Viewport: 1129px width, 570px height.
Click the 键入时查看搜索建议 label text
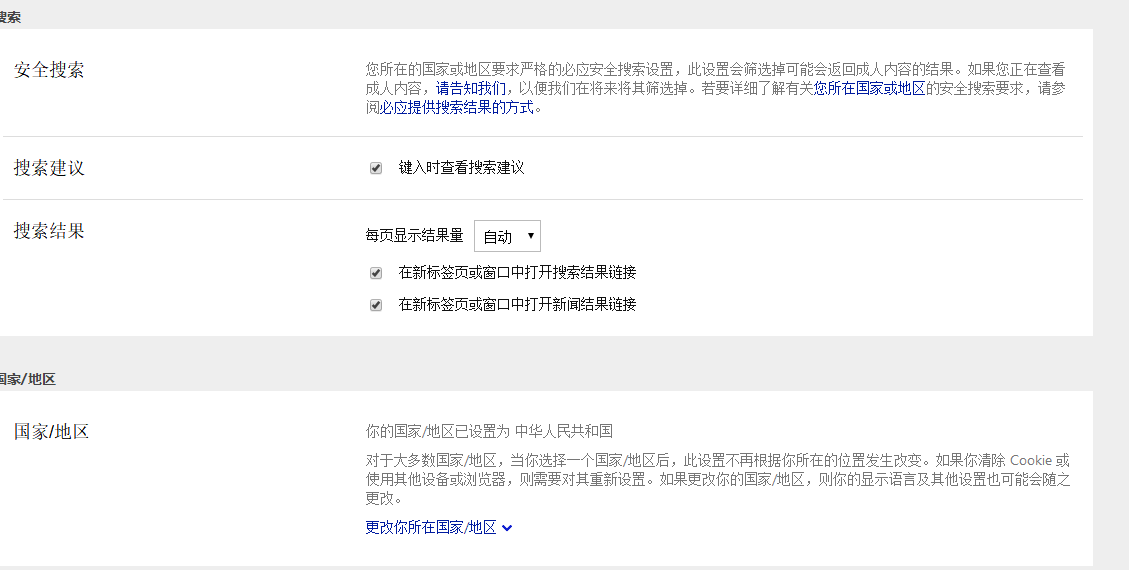tap(461, 167)
